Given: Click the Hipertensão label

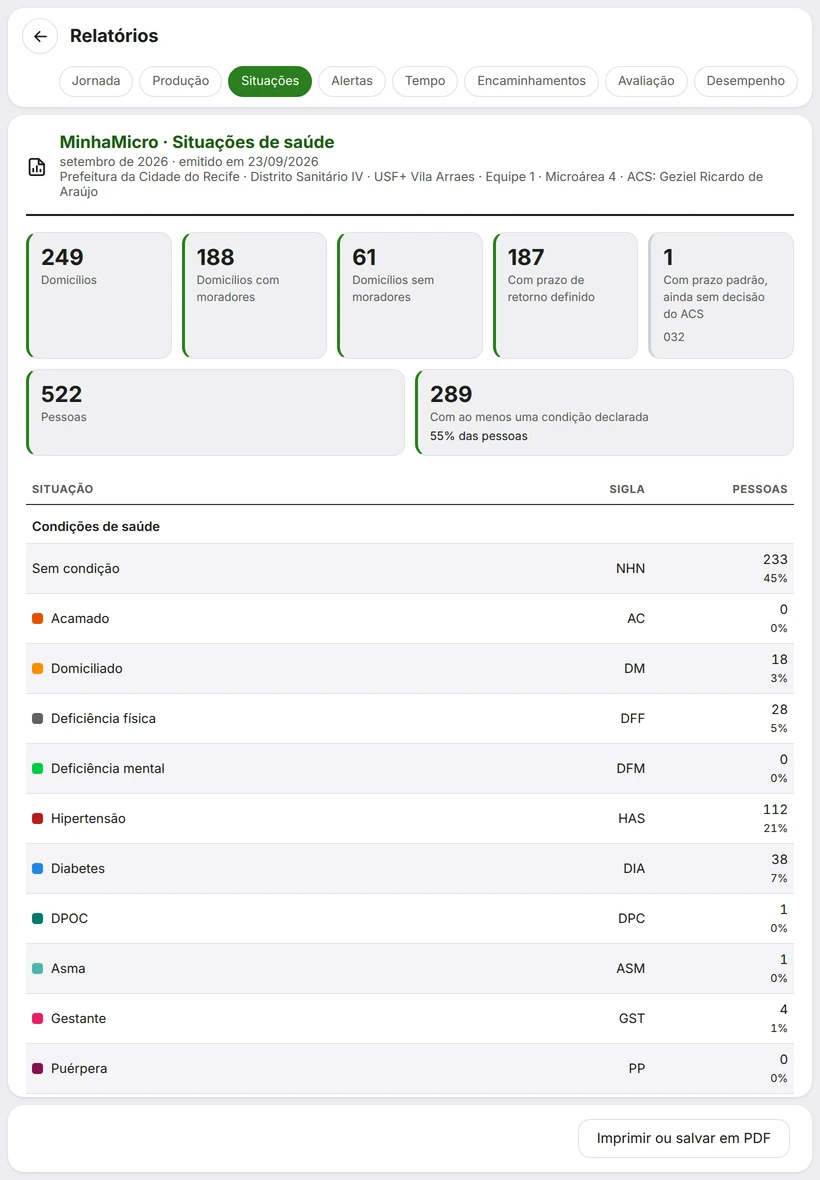Looking at the screenshot, I should tap(88, 819).
